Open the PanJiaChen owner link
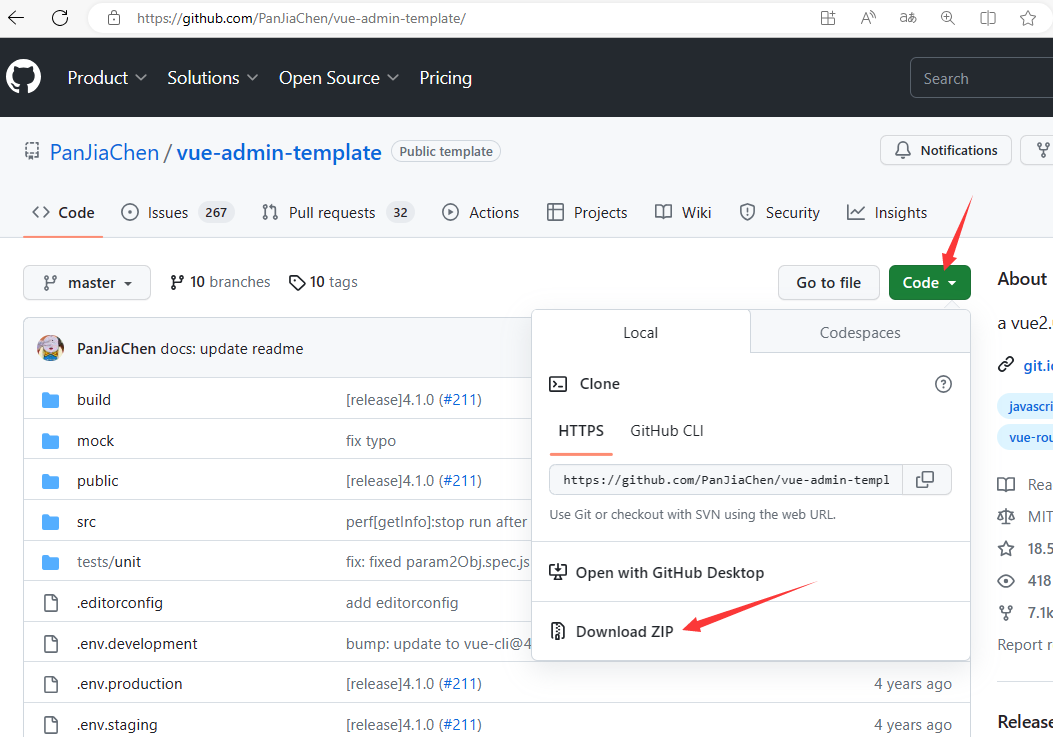The height and width of the screenshot is (737, 1053). 104,152
